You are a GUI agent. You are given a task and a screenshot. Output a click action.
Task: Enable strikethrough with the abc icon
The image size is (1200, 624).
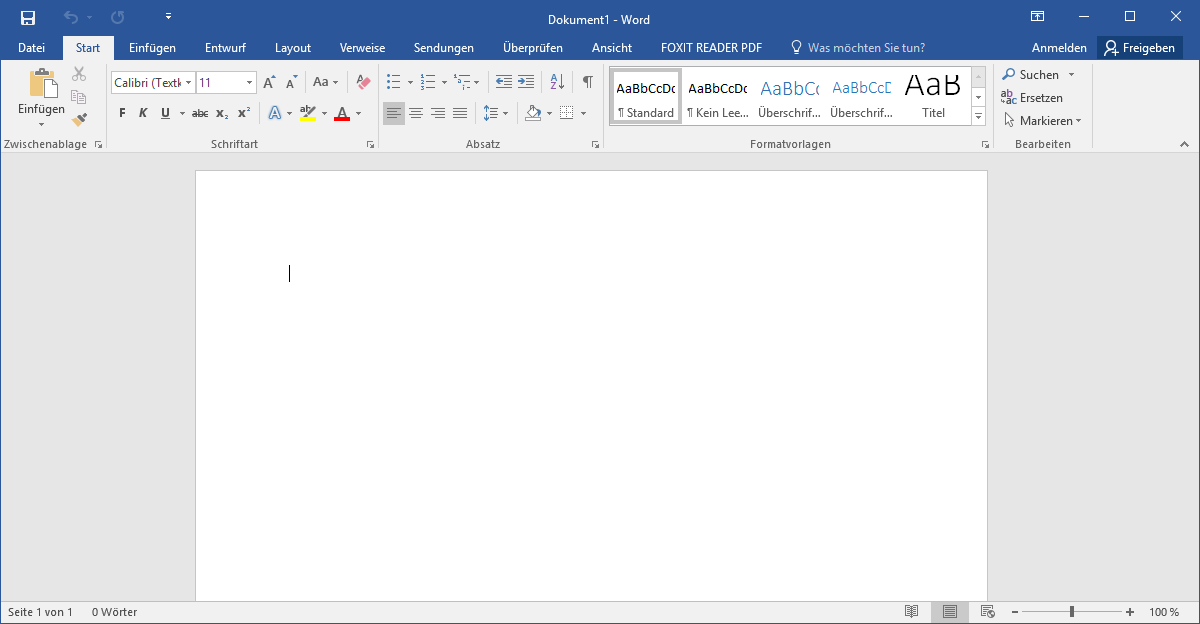[x=199, y=113]
